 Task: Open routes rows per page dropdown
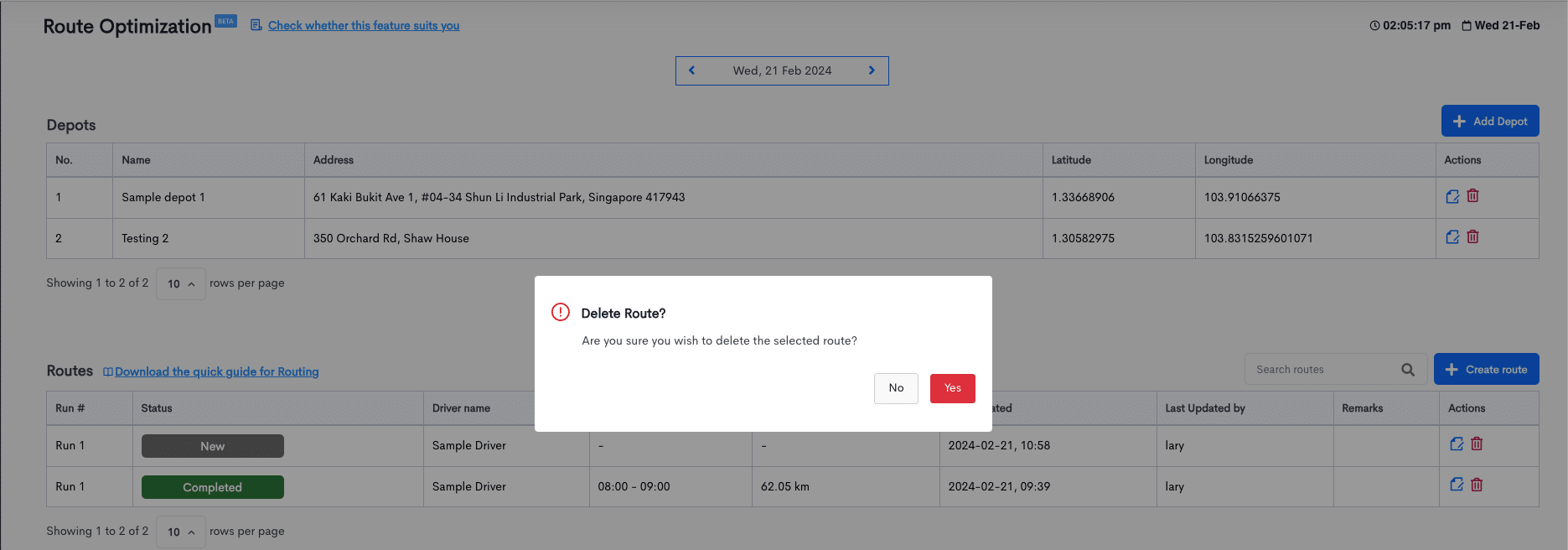pos(181,532)
